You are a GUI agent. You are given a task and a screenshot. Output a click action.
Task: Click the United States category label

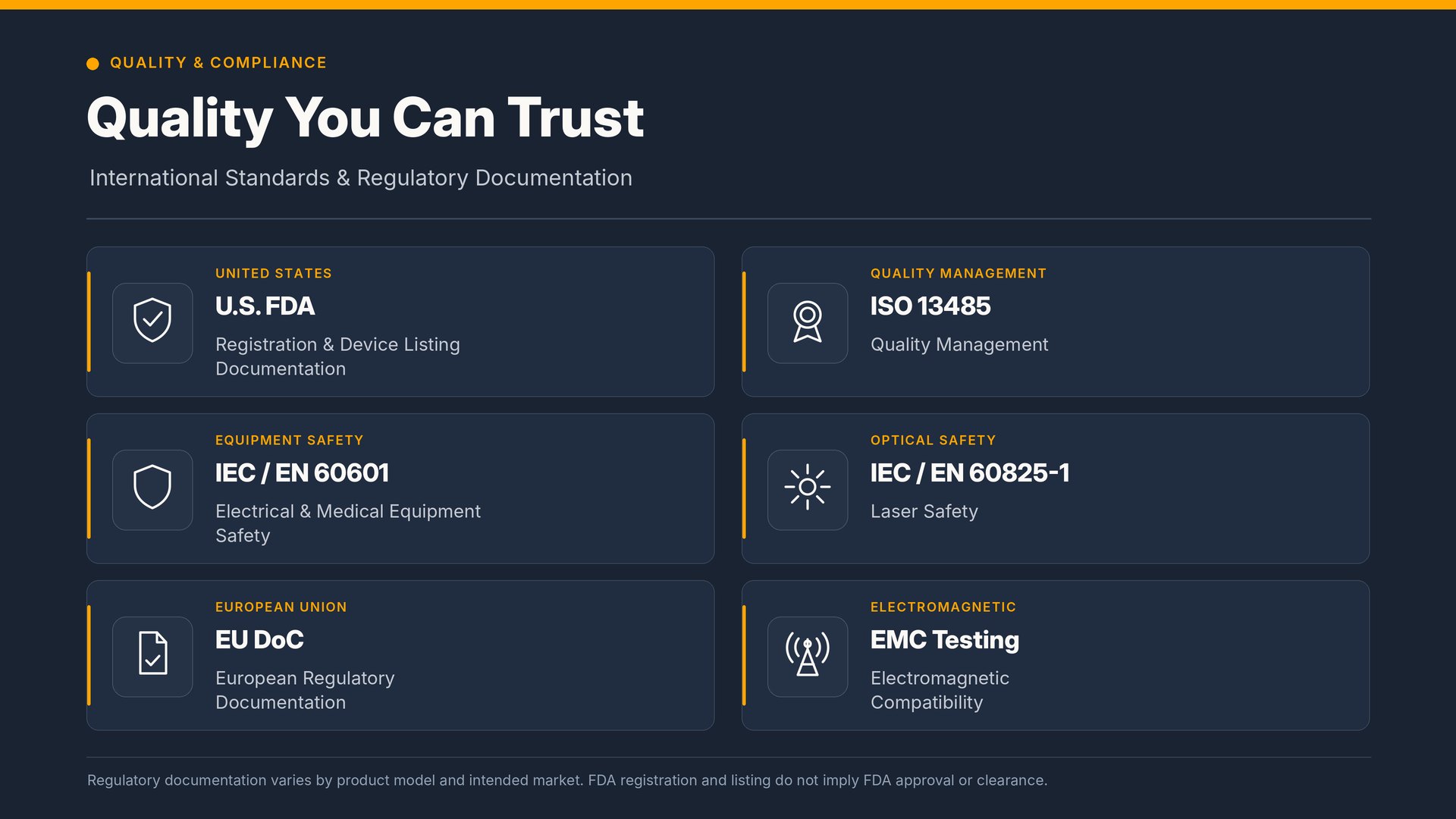pyautogui.click(x=274, y=274)
